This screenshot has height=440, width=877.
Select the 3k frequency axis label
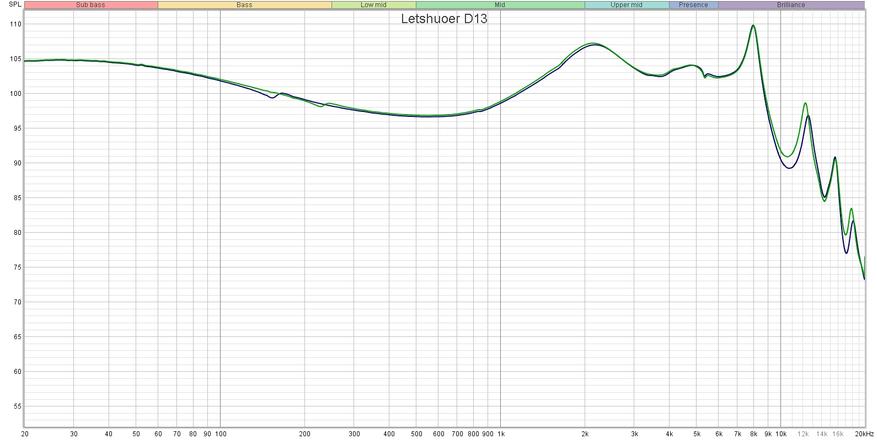634,434
